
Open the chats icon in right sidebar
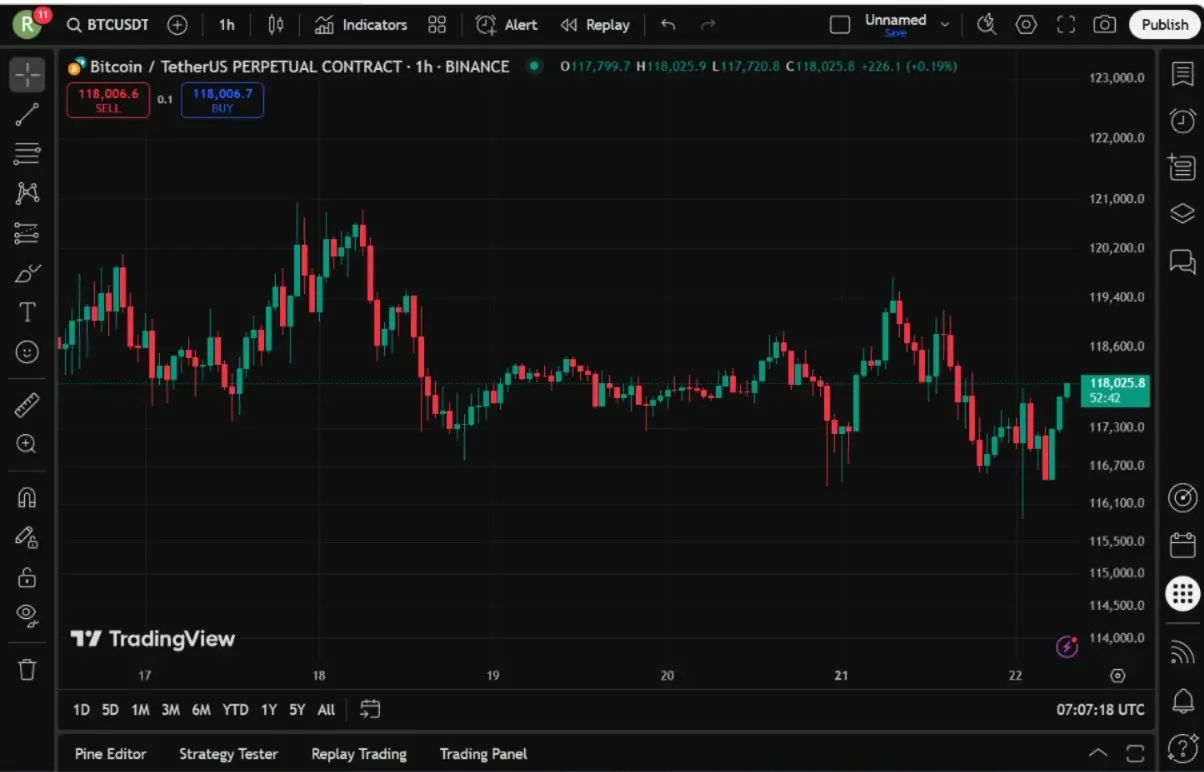(1183, 262)
